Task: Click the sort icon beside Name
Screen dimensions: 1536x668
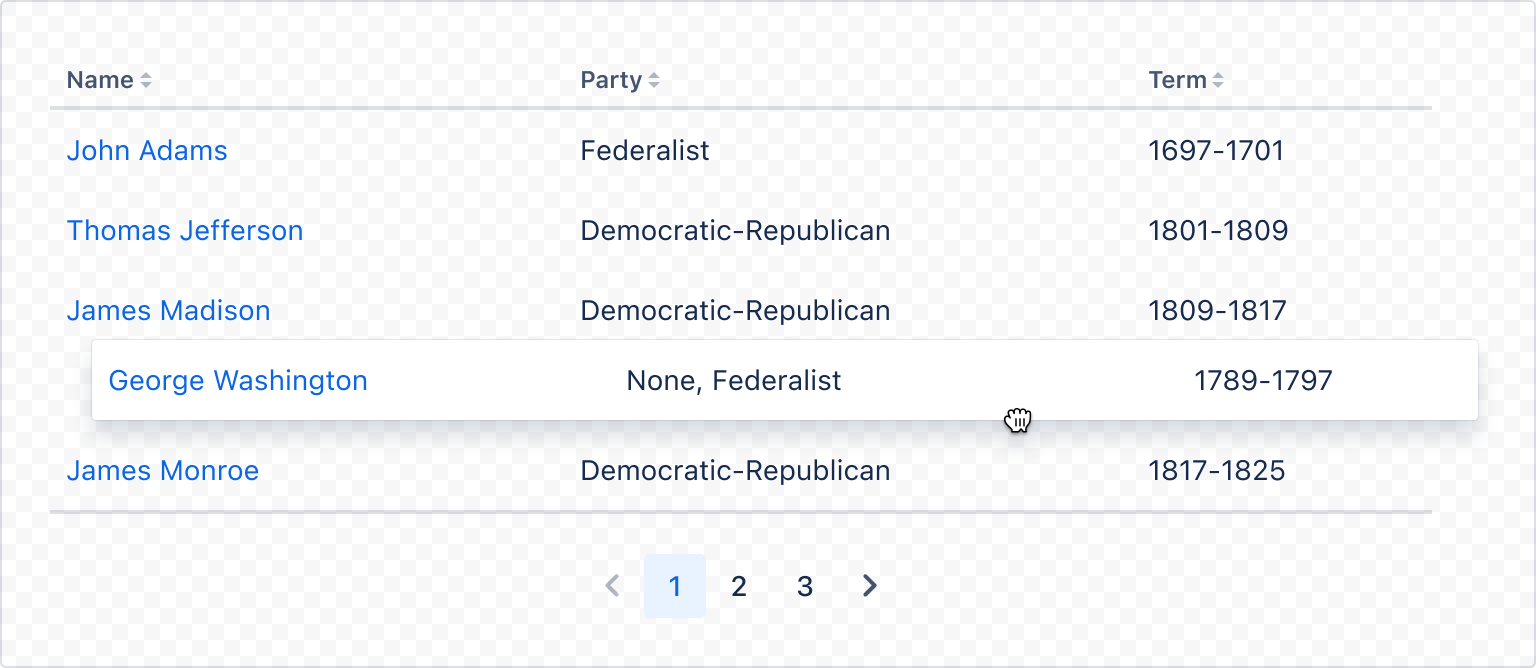Action: coord(146,80)
